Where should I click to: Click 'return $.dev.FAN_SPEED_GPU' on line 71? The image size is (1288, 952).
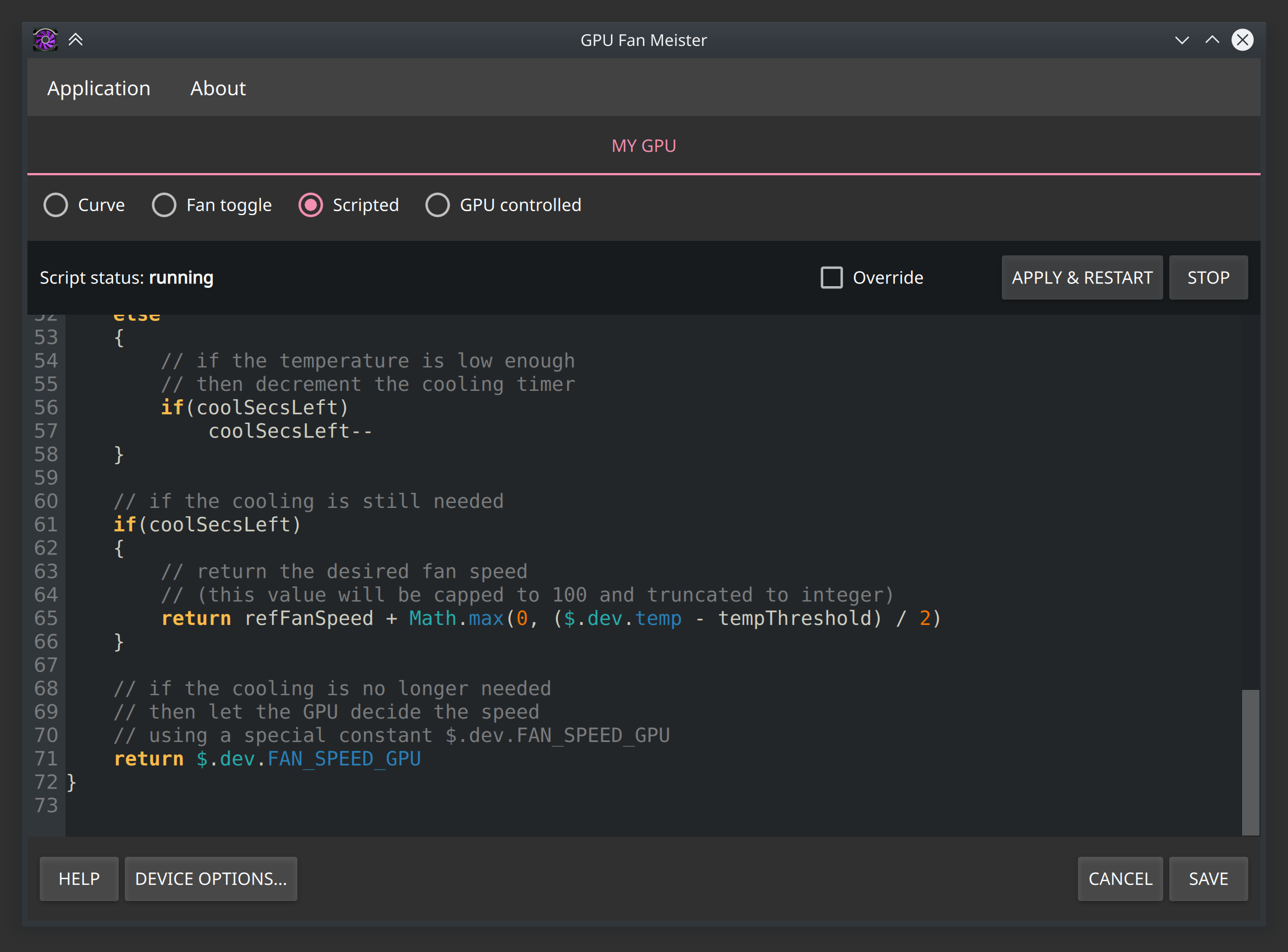point(267,759)
